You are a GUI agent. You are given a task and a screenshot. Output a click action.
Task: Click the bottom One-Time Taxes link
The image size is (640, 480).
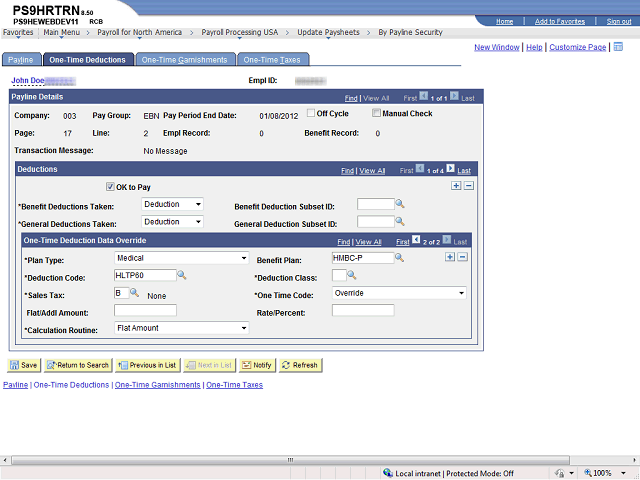[234, 385]
